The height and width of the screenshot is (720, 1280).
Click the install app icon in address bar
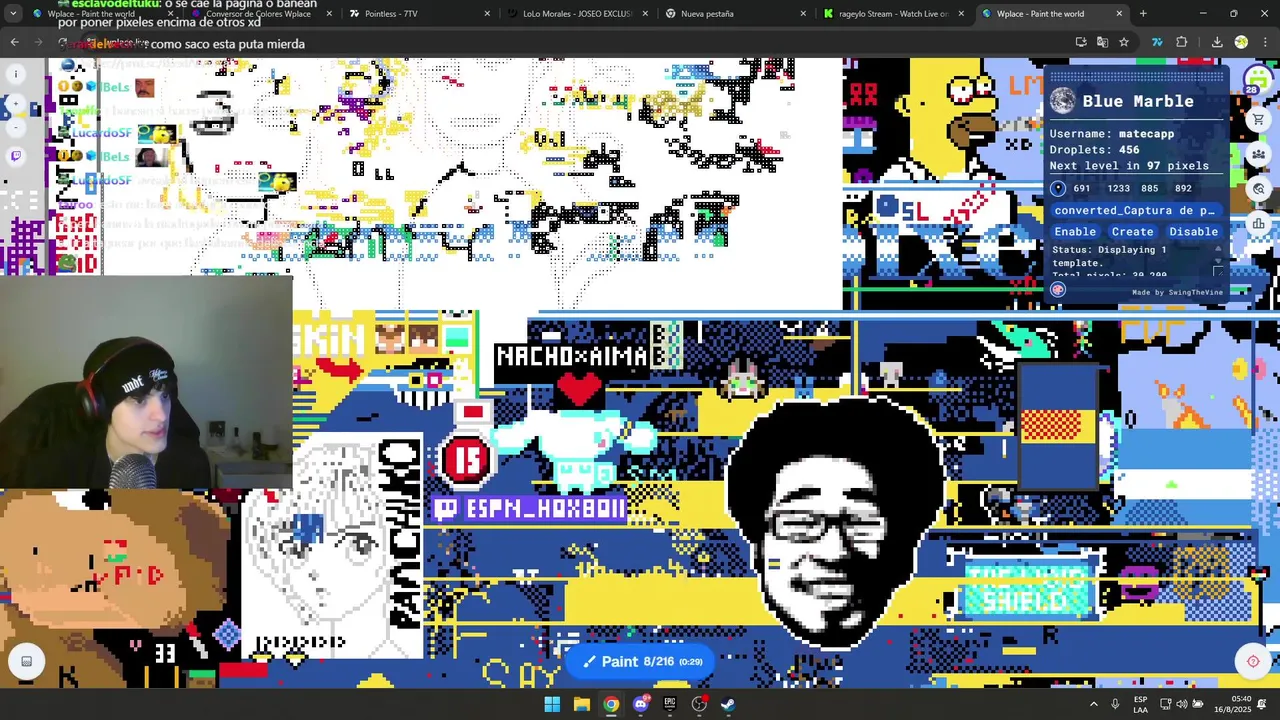pos(1080,42)
